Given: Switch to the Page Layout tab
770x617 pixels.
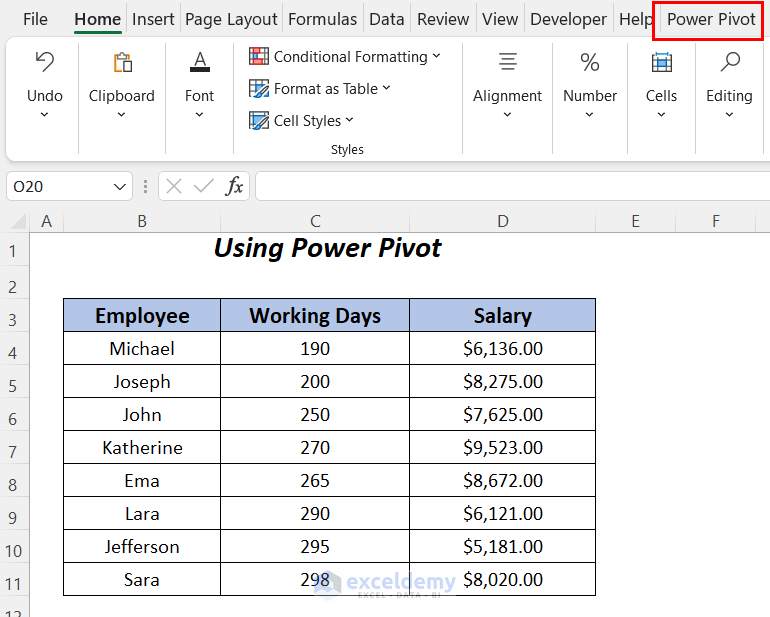Looking at the screenshot, I should [231, 19].
